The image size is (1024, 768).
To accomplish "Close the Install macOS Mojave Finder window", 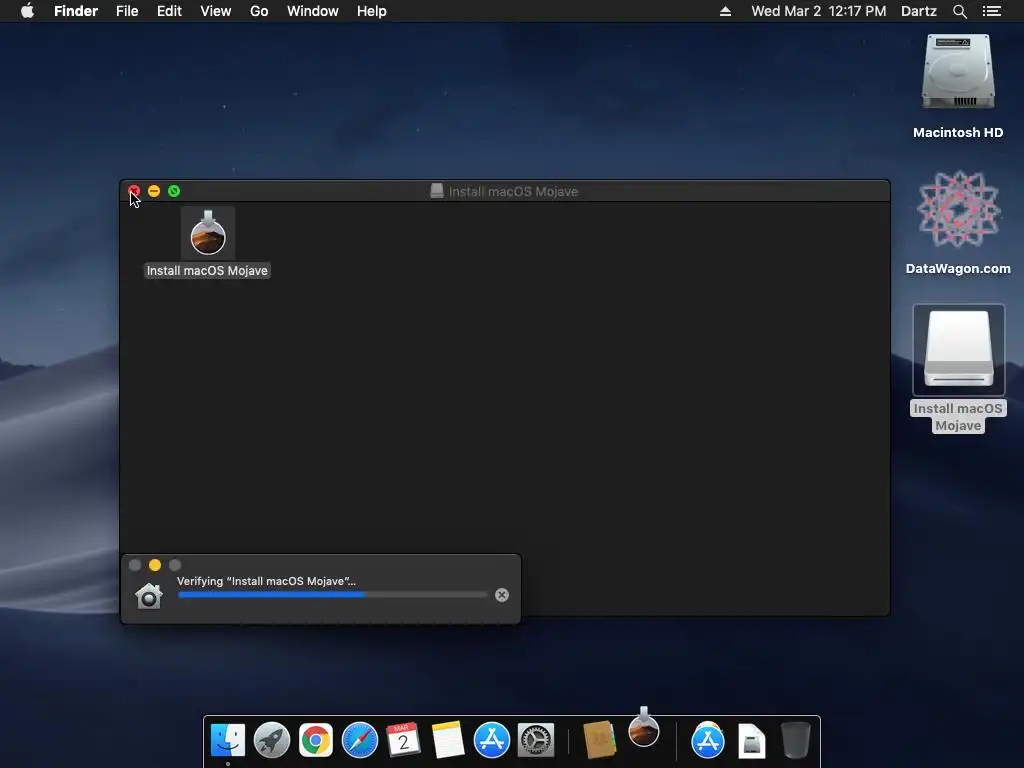I will point(134,191).
